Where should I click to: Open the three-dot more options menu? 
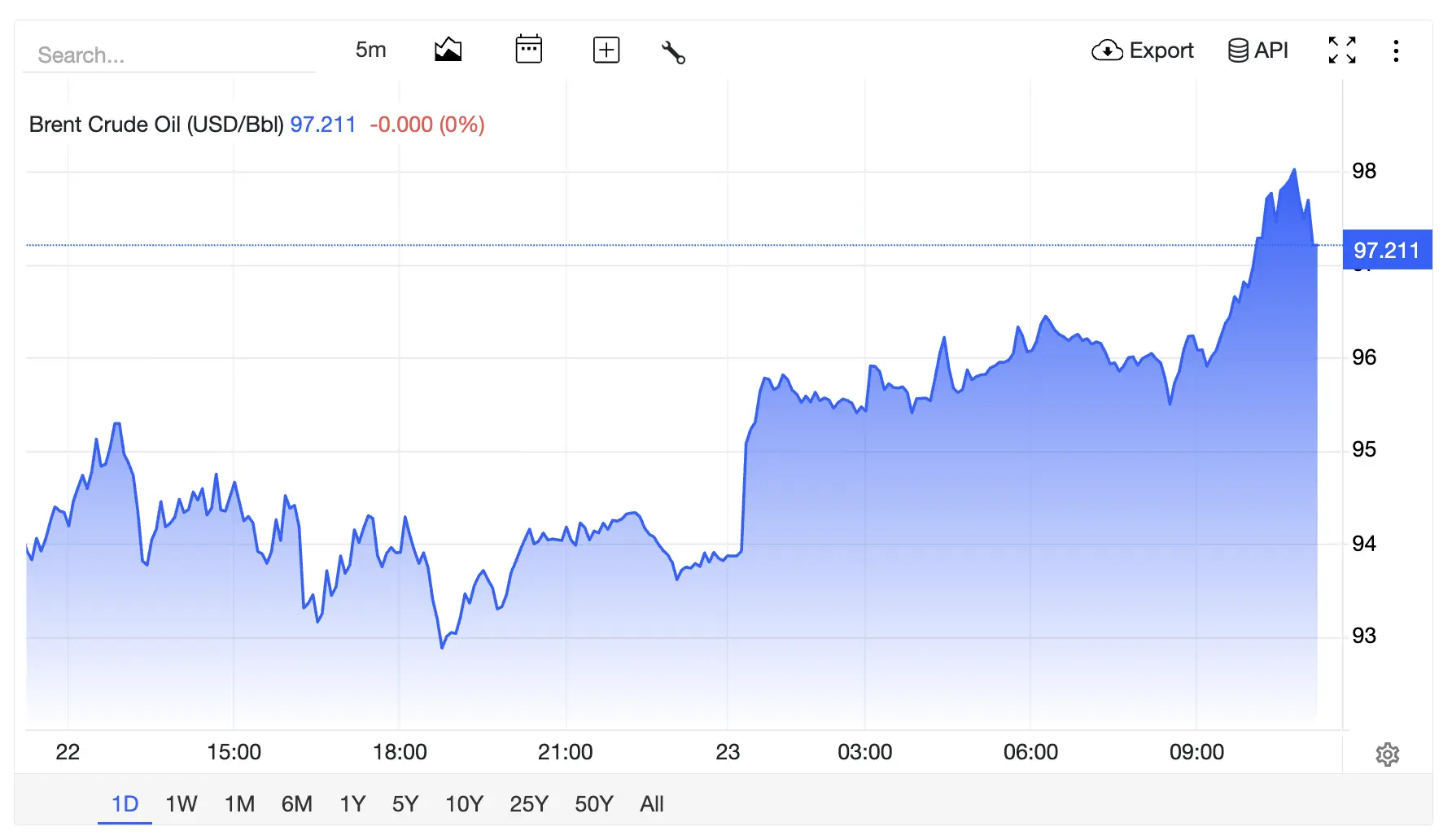coord(1396,51)
